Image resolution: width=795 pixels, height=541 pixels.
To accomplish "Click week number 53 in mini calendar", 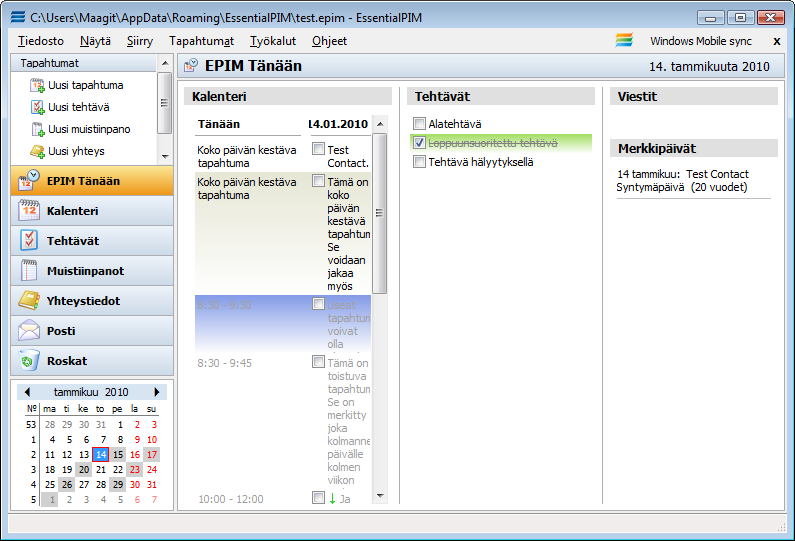I will coord(31,424).
